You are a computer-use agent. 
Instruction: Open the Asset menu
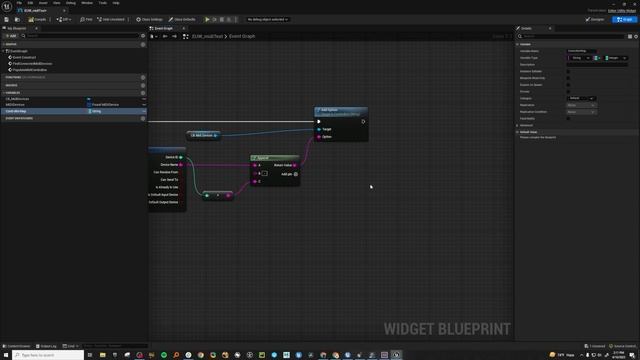[x=43, y=3]
